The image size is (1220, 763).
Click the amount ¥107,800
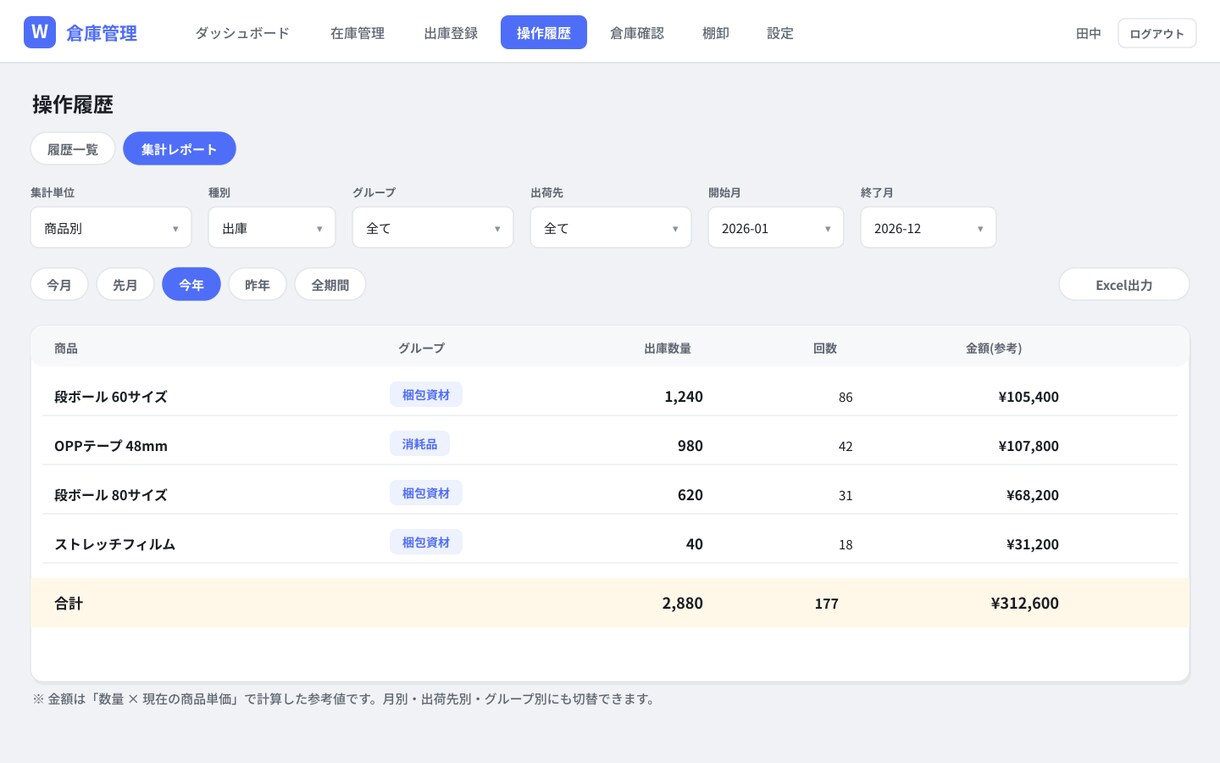click(x=1029, y=446)
